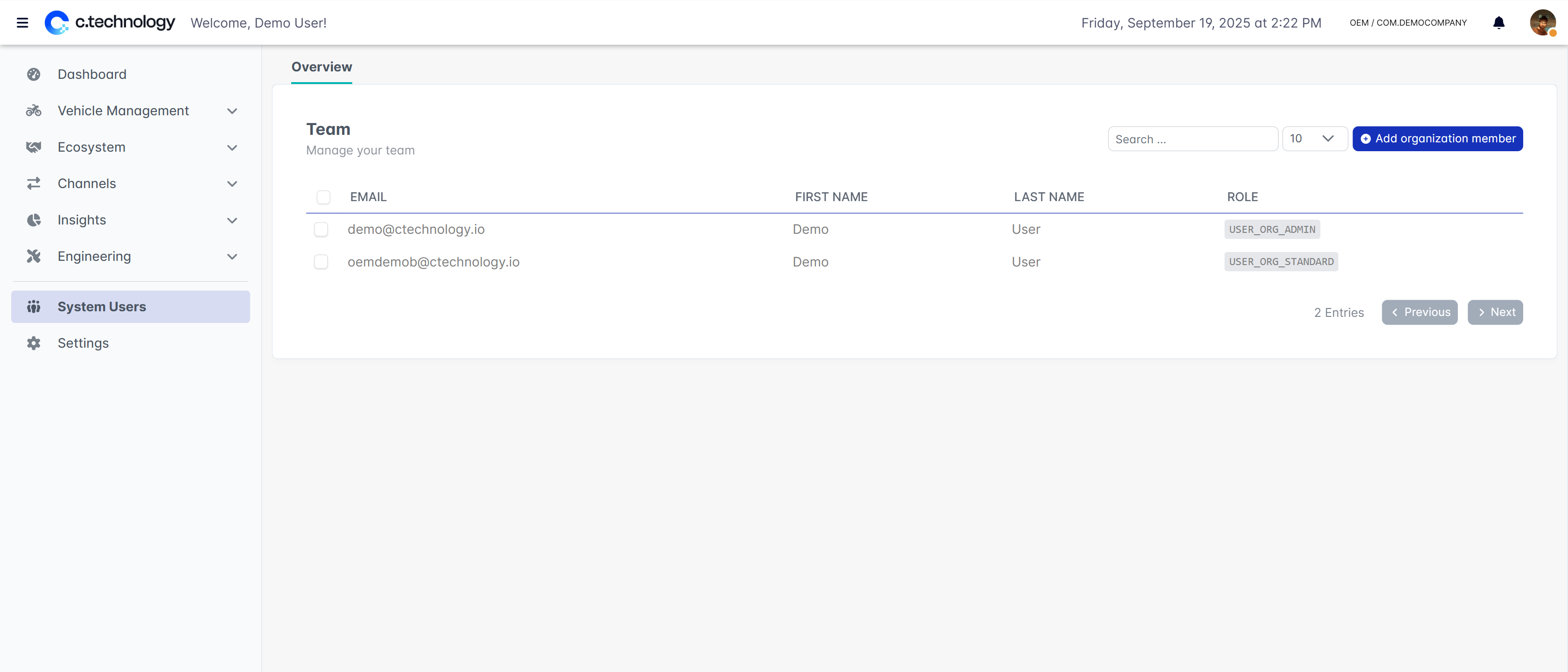Viewport: 1568px width, 672px height.
Task: Click the Insights pie chart icon
Action: point(34,220)
